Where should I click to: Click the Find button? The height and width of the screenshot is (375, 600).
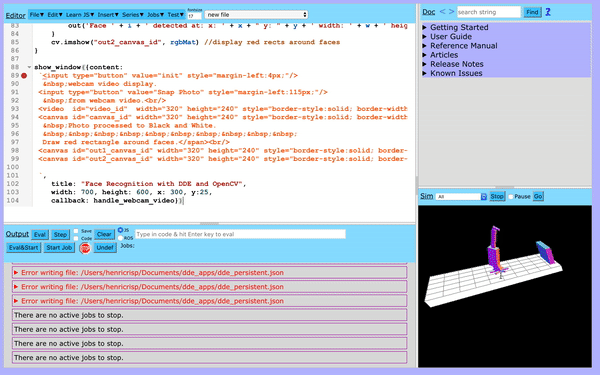(532, 12)
